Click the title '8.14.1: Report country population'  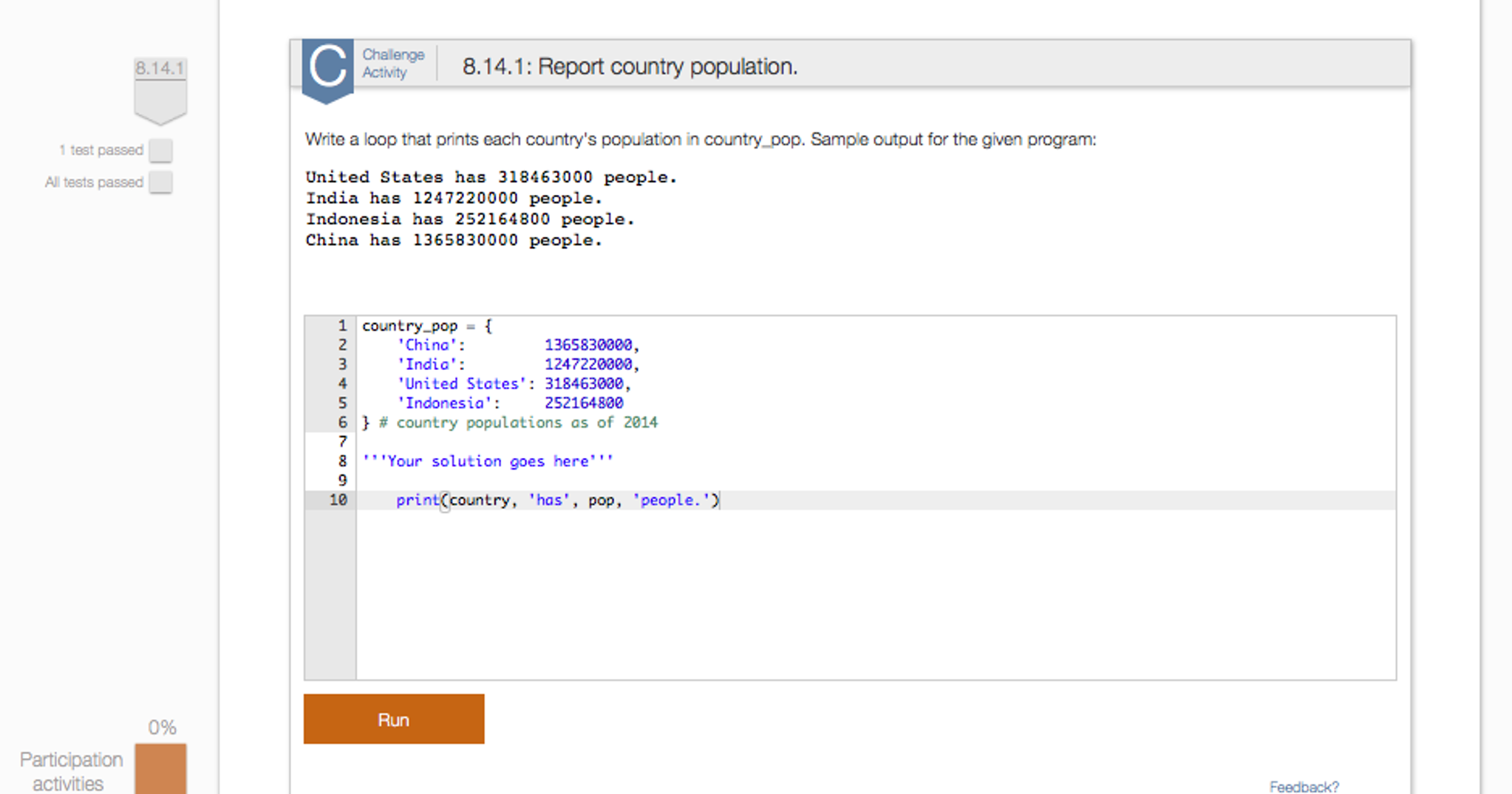(x=630, y=66)
